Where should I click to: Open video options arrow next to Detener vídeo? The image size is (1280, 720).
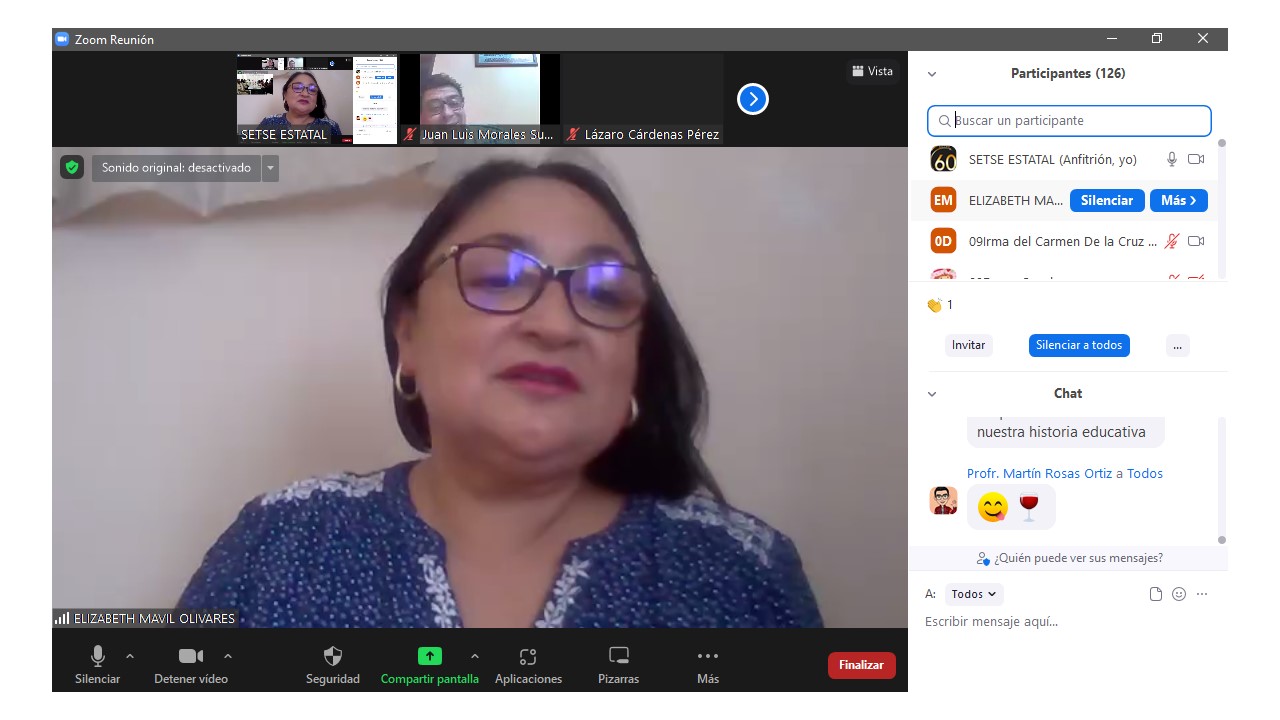(x=228, y=656)
